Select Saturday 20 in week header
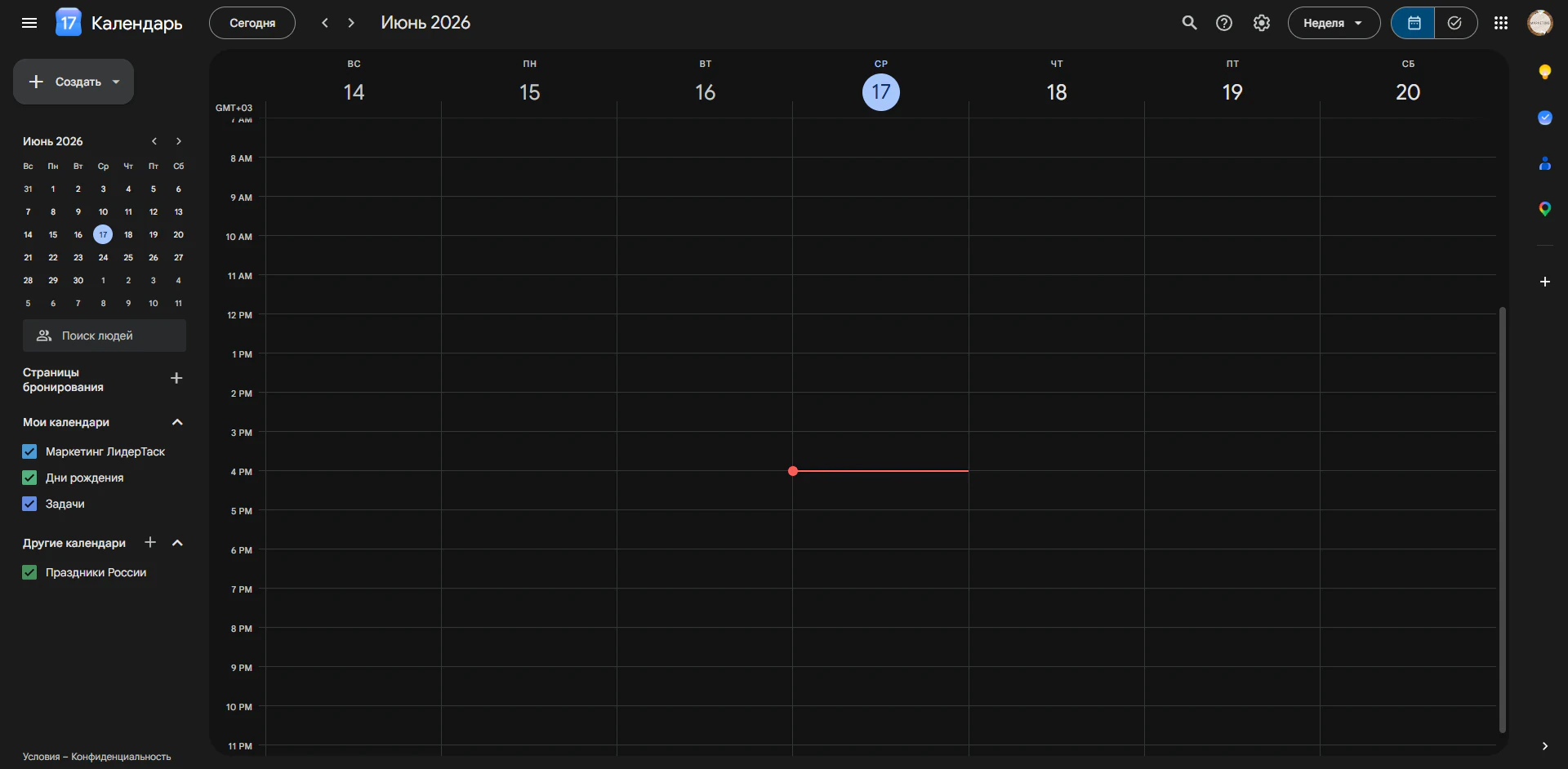Screen dimensions: 1568x769 click(1408, 92)
